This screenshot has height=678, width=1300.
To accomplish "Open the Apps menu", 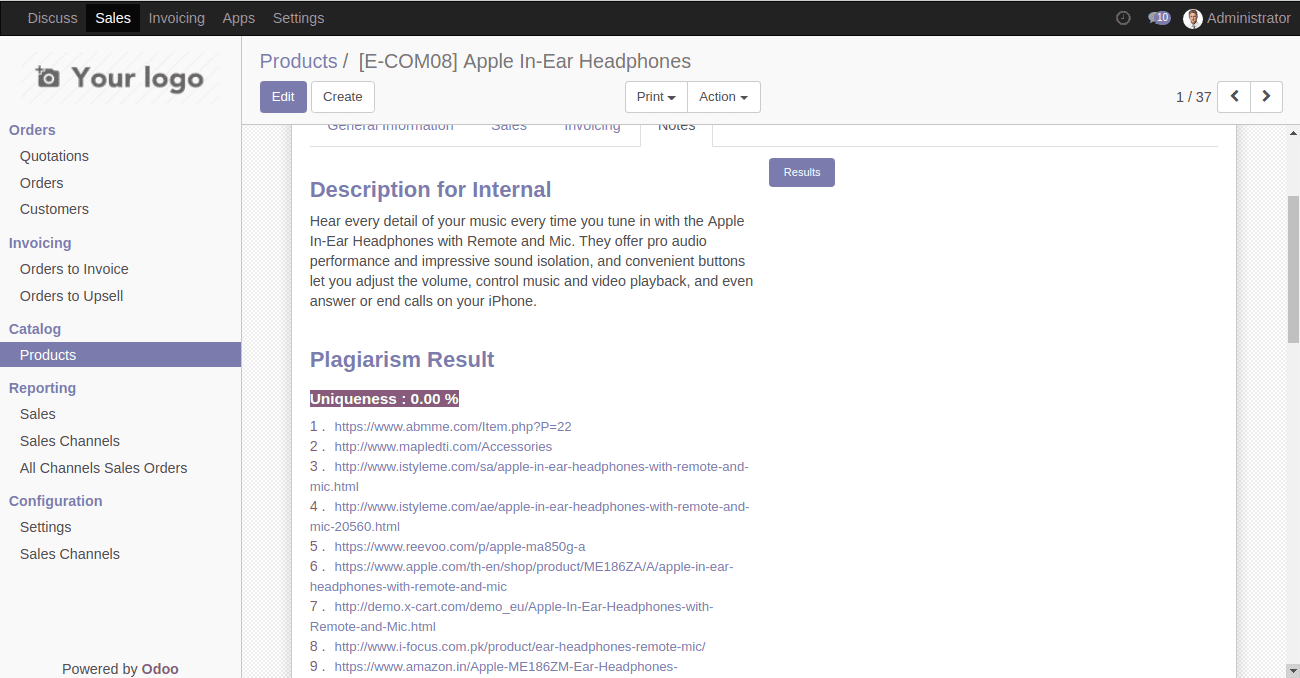I will 238,18.
